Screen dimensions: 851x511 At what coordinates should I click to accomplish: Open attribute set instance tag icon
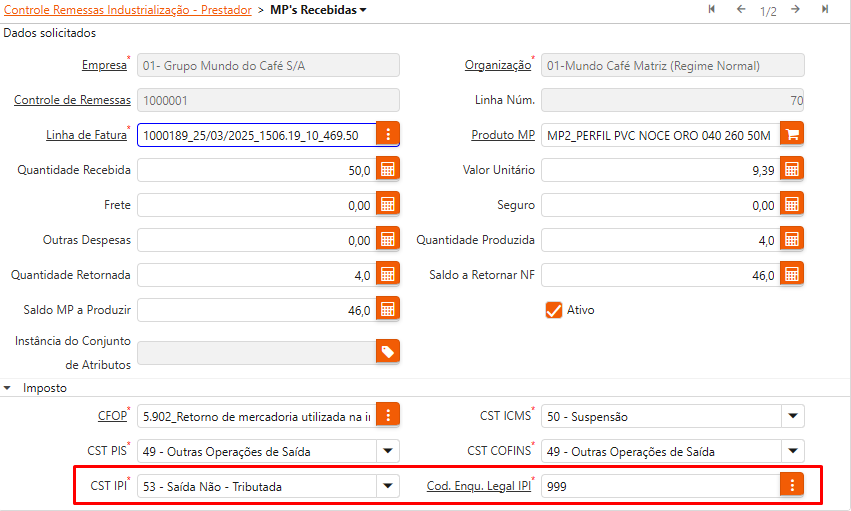coord(388,352)
